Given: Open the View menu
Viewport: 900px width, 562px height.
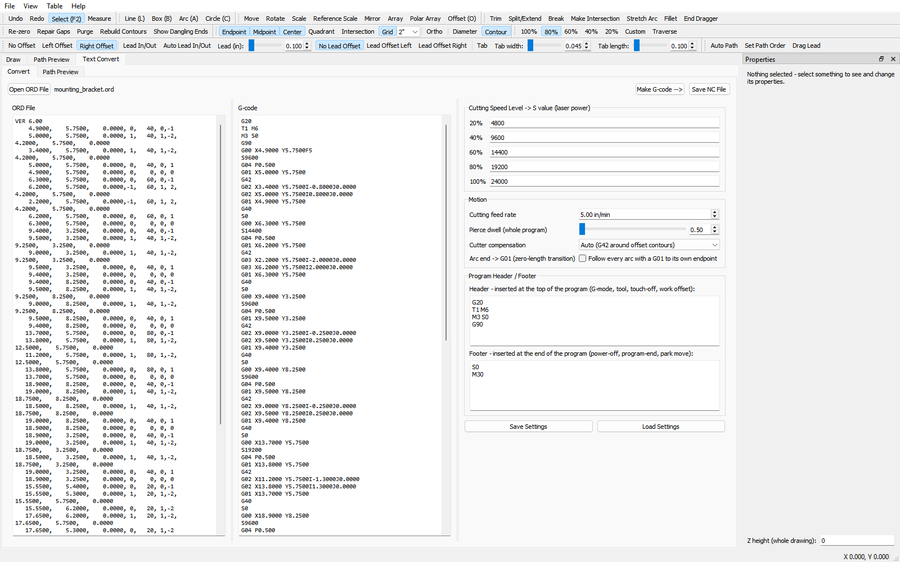Looking at the screenshot, I should pyautogui.click(x=30, y=6).
